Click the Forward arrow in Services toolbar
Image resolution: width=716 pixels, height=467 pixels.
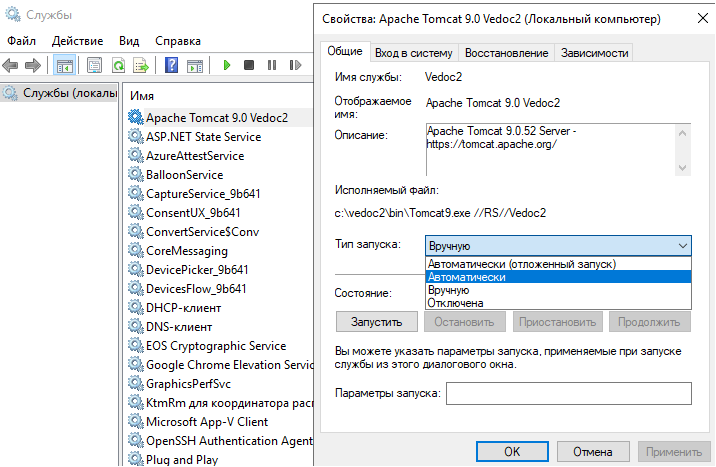(x=33, y=65)
